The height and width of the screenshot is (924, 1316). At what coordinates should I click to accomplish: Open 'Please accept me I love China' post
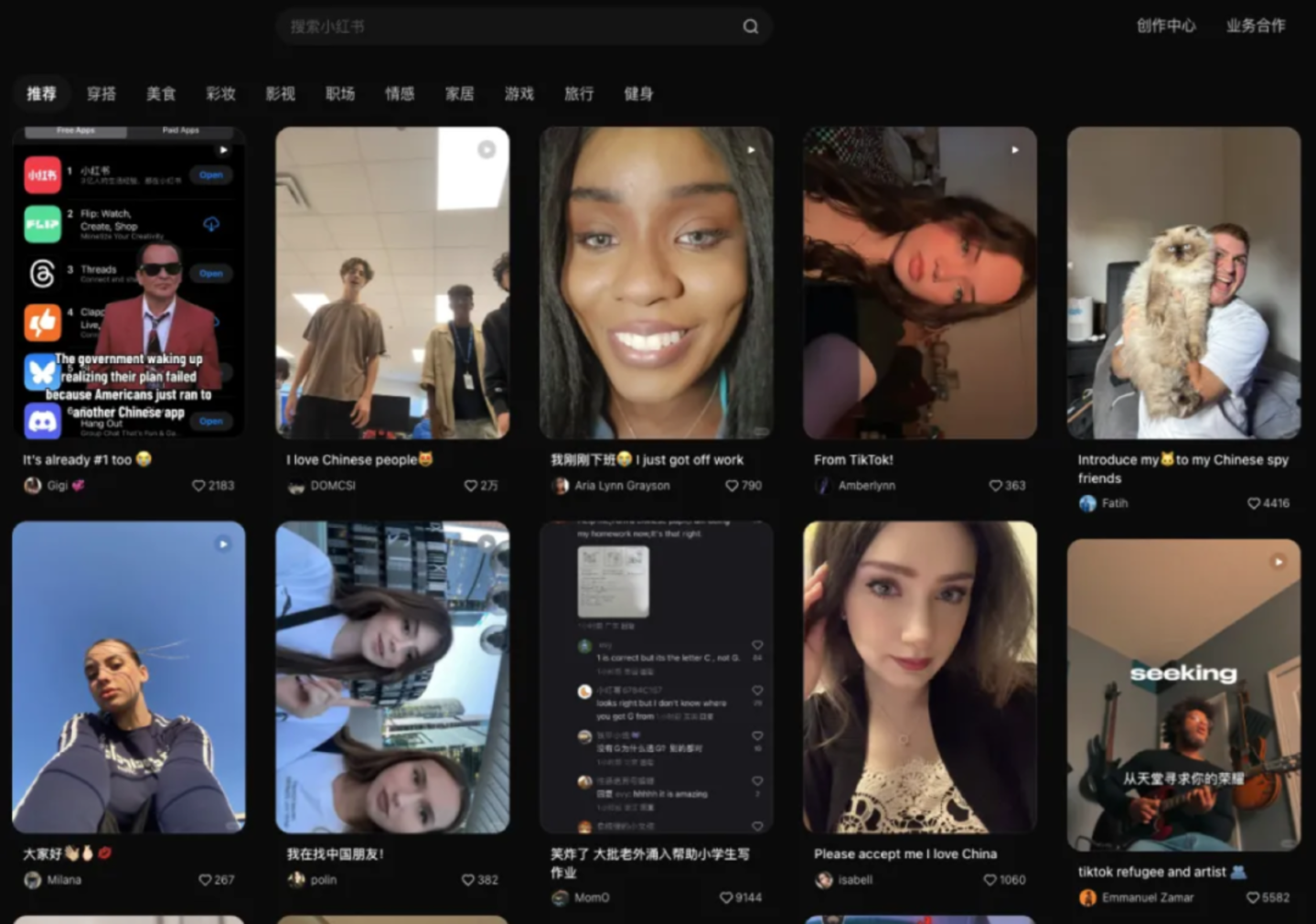pyautogui.click(x=919, y=677)
